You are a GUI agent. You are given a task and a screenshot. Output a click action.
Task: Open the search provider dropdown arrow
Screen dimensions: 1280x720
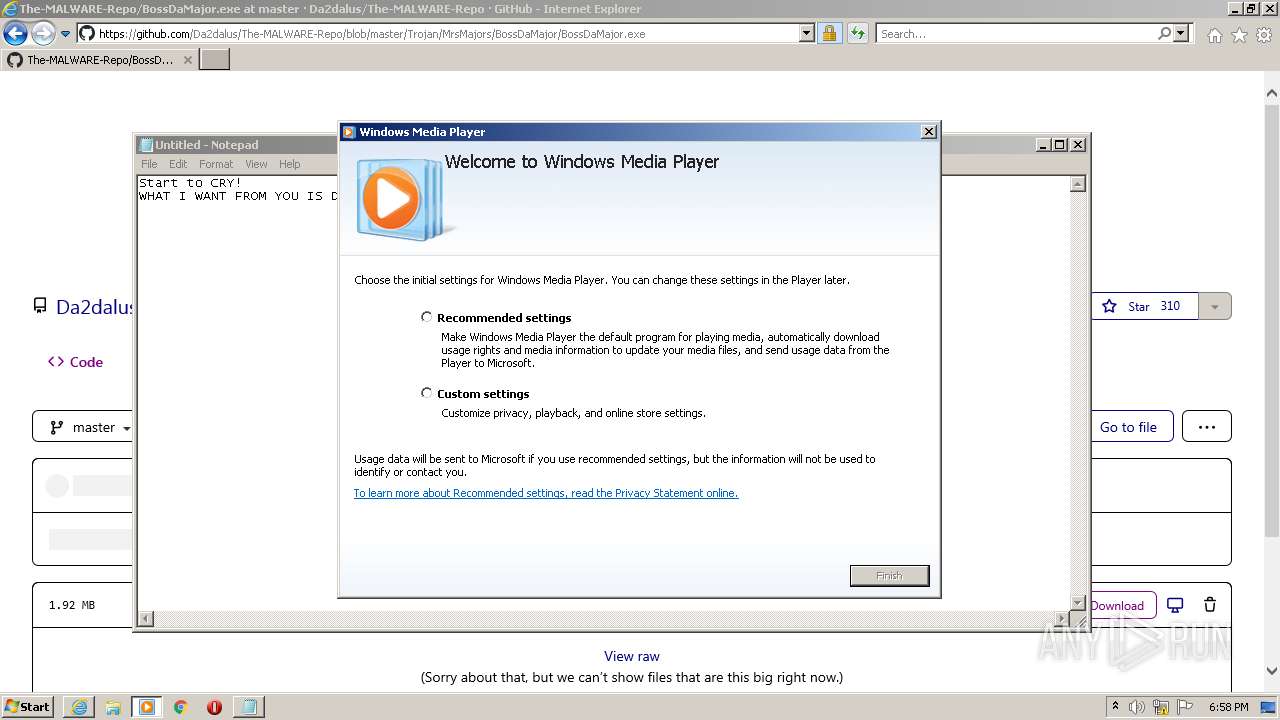pyautogui.click(x=1181, y=33)
